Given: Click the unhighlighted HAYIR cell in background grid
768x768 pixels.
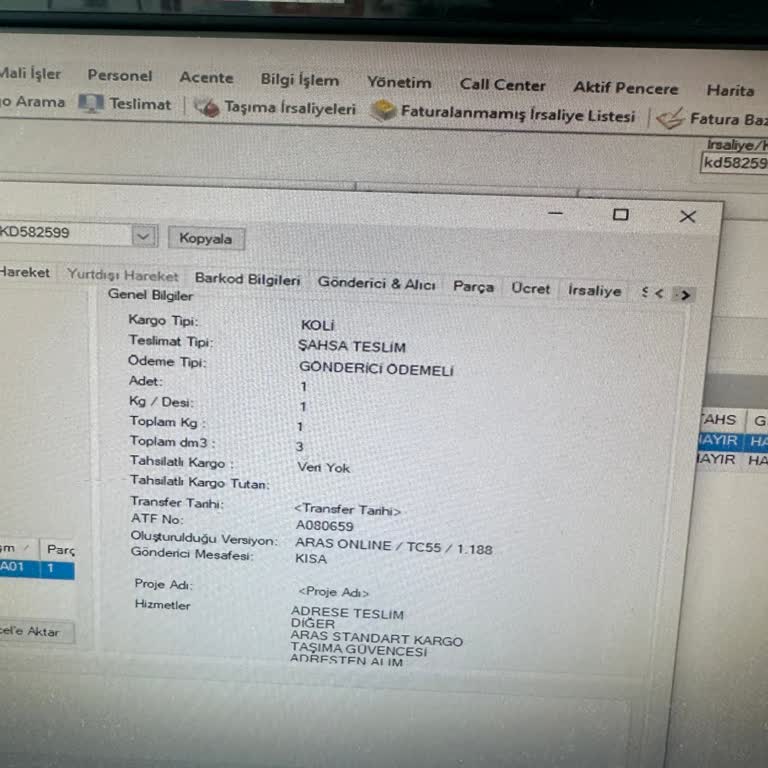Looking at the screenshot, I should (x=717, y=459).
